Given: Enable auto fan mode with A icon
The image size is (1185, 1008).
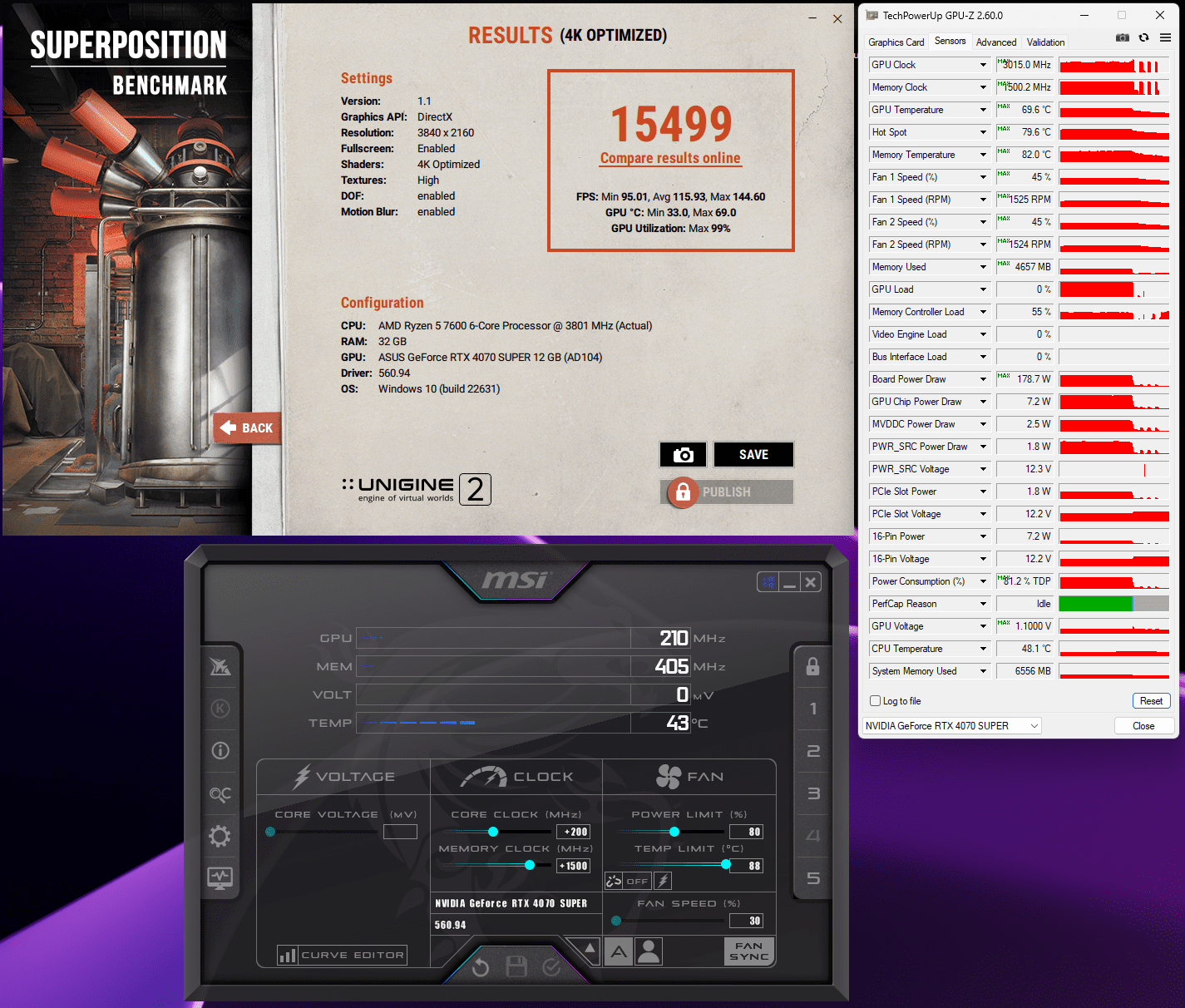Looking at the screenshot, I should 619,951.
